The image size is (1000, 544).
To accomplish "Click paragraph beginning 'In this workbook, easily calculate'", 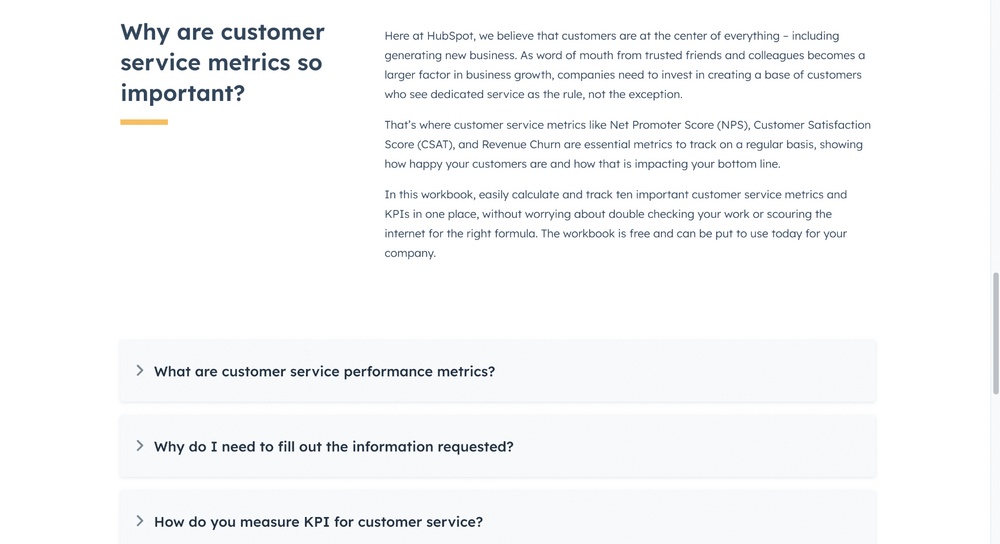I will pos(616,223).
